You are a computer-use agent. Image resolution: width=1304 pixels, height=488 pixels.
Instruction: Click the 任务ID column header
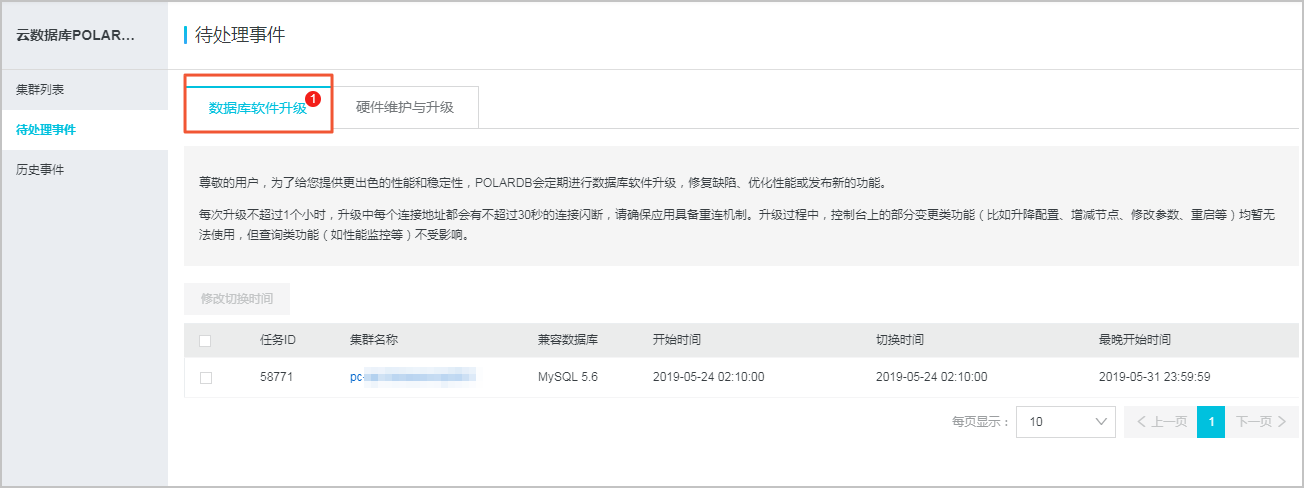click(278, 340)
